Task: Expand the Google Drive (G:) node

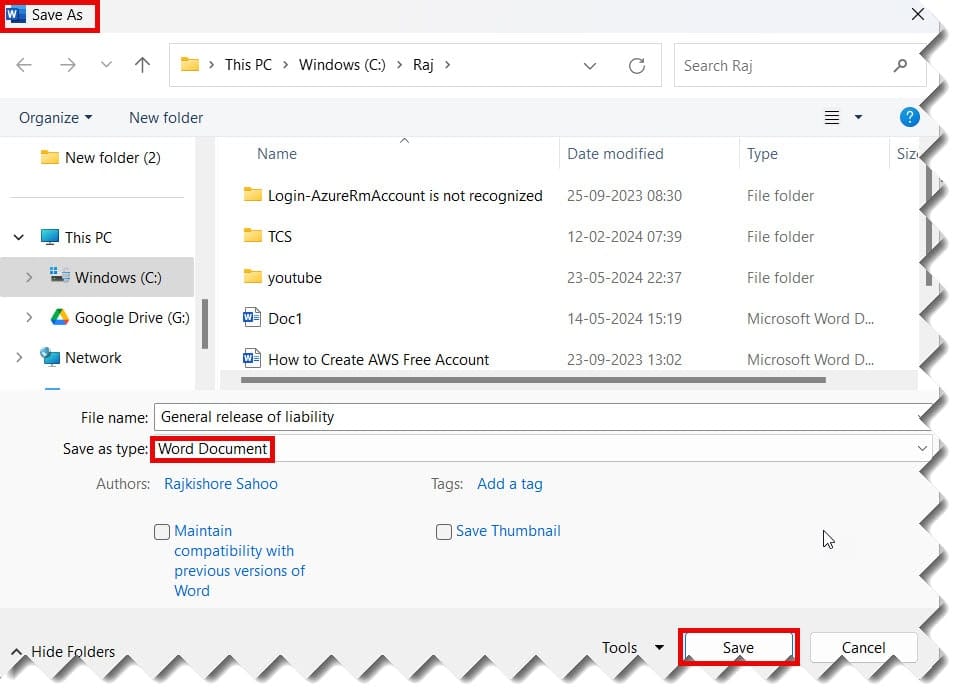Action: click(x=29, y=318)
